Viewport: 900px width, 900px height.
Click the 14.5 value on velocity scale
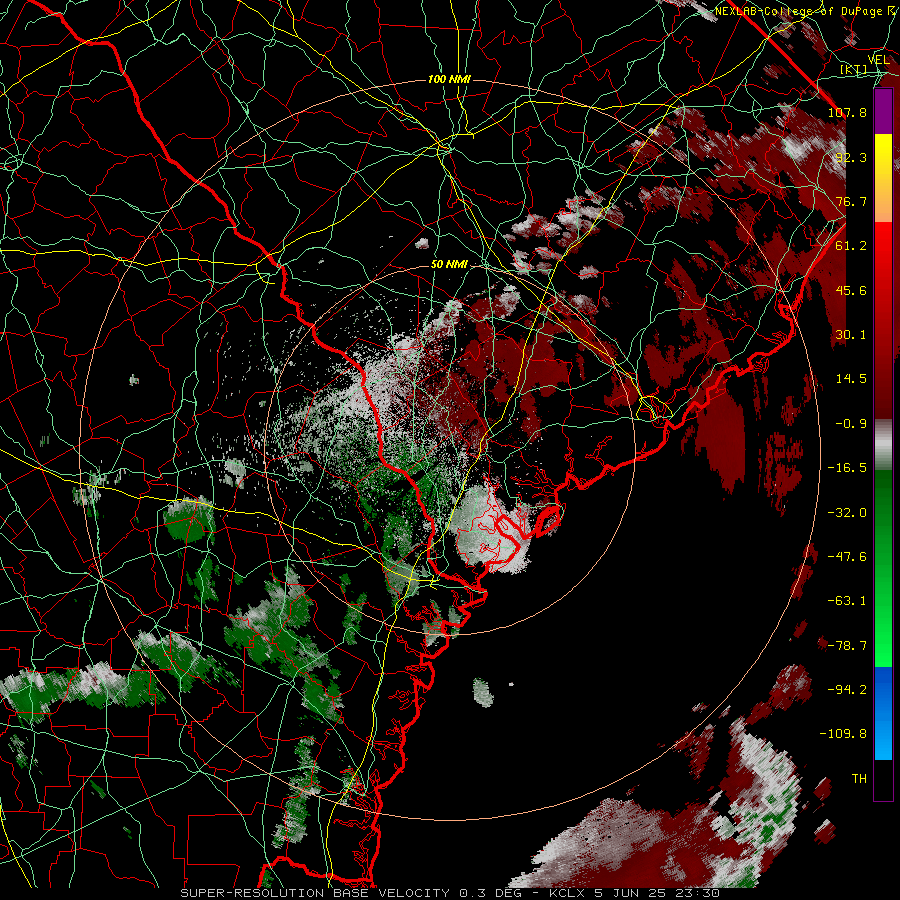[851, 379]
